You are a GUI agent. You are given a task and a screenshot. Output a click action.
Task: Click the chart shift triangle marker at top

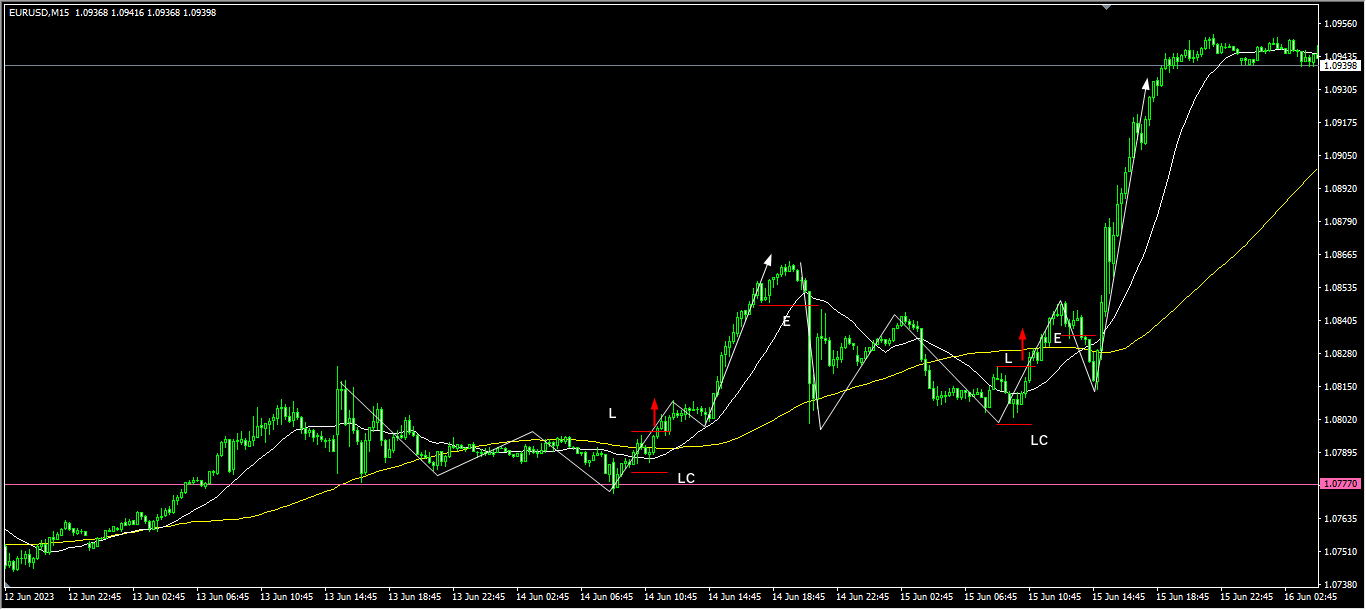click(1106, 6)
